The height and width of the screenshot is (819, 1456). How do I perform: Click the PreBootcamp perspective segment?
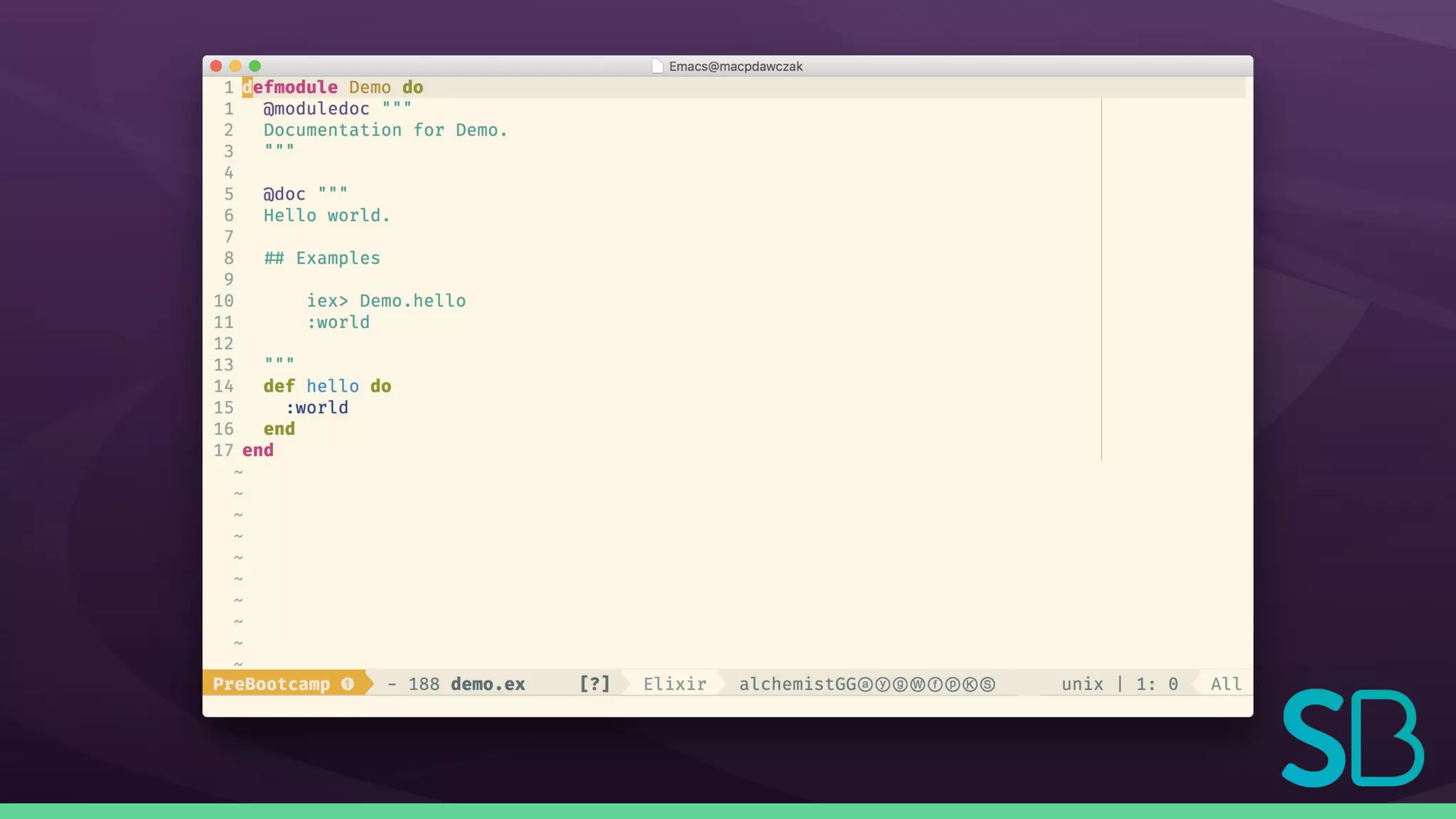point(271,684)
